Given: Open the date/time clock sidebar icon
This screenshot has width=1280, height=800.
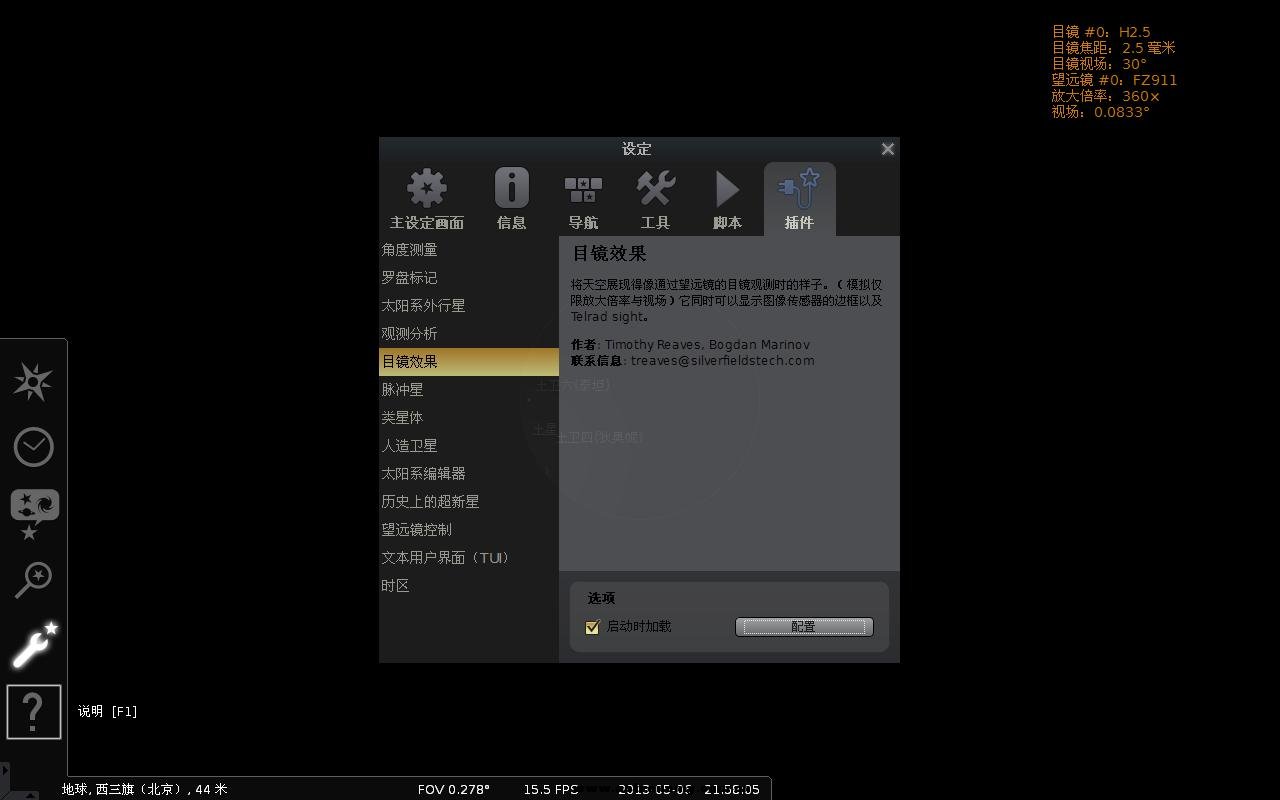Looking at the screenshot, I should tap(33, 447).
